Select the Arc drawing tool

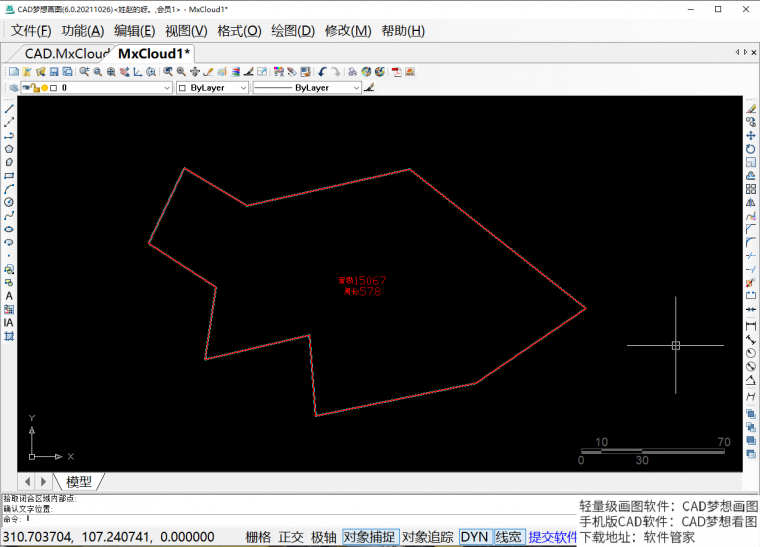coord(9,189)
